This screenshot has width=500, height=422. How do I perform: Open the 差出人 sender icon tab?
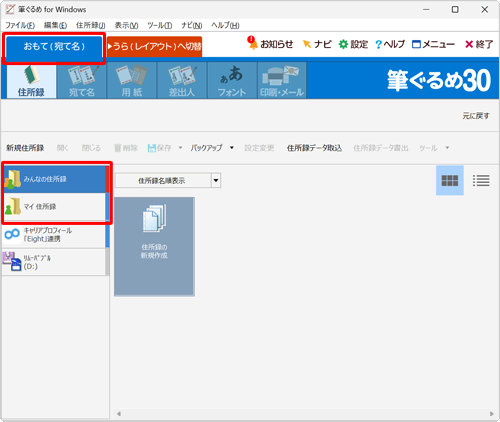[182, 81]
